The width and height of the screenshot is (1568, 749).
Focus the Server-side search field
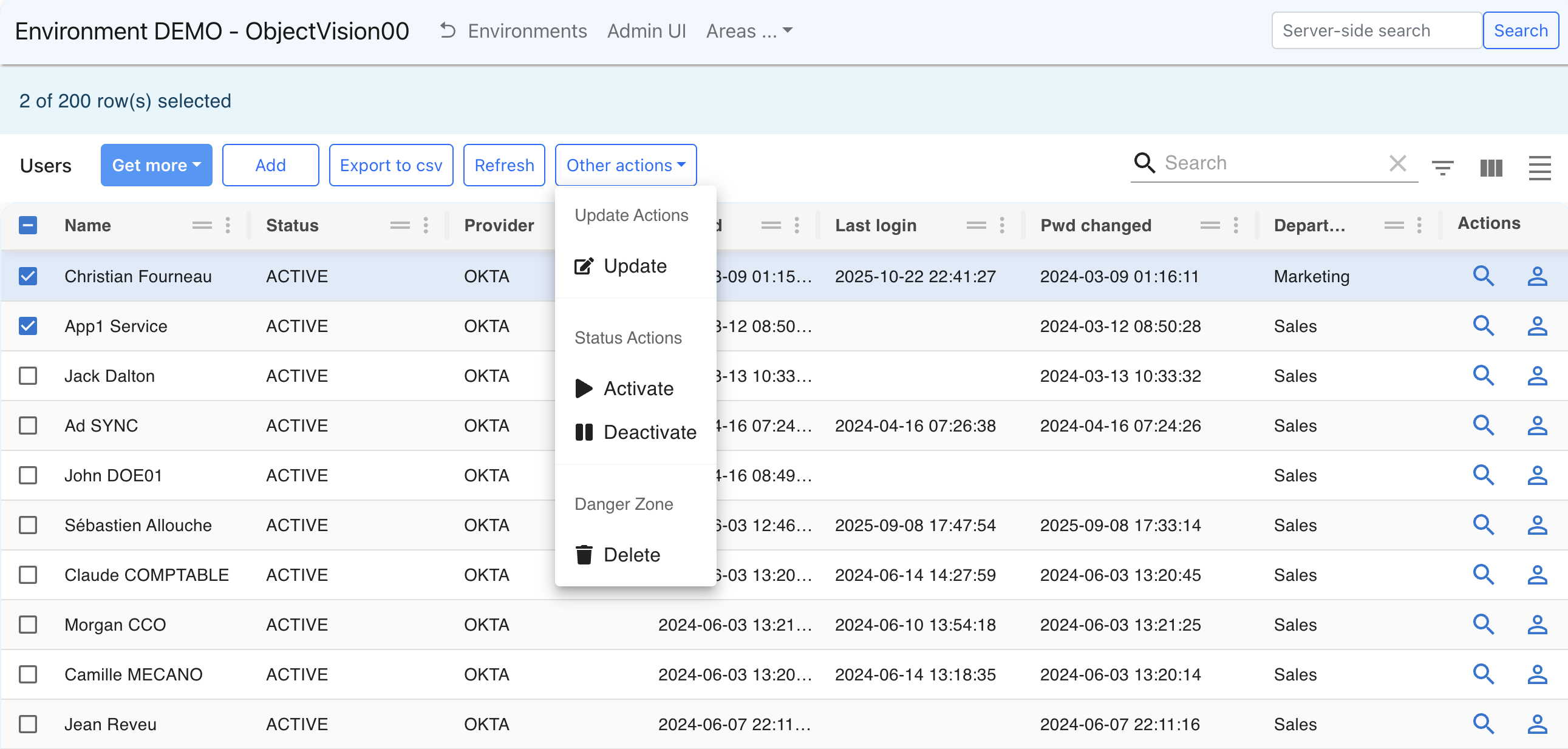pyautogui.click(x=1375, y=31)
